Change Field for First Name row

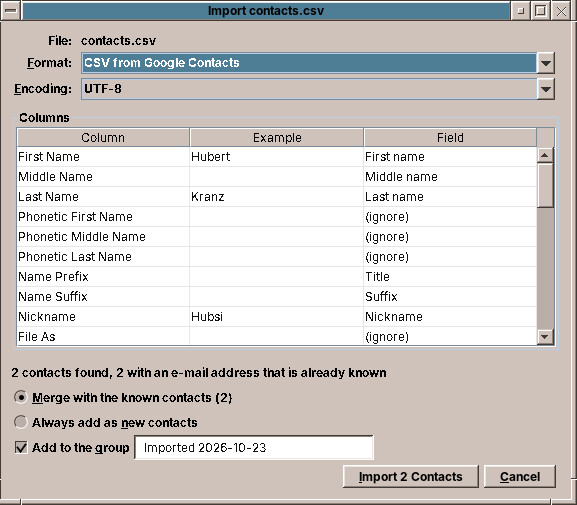click(450, 157)
